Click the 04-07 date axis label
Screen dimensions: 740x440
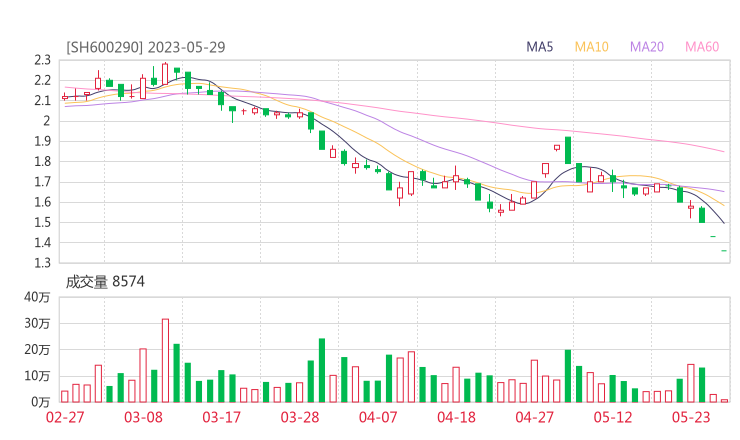coord(378,417)
